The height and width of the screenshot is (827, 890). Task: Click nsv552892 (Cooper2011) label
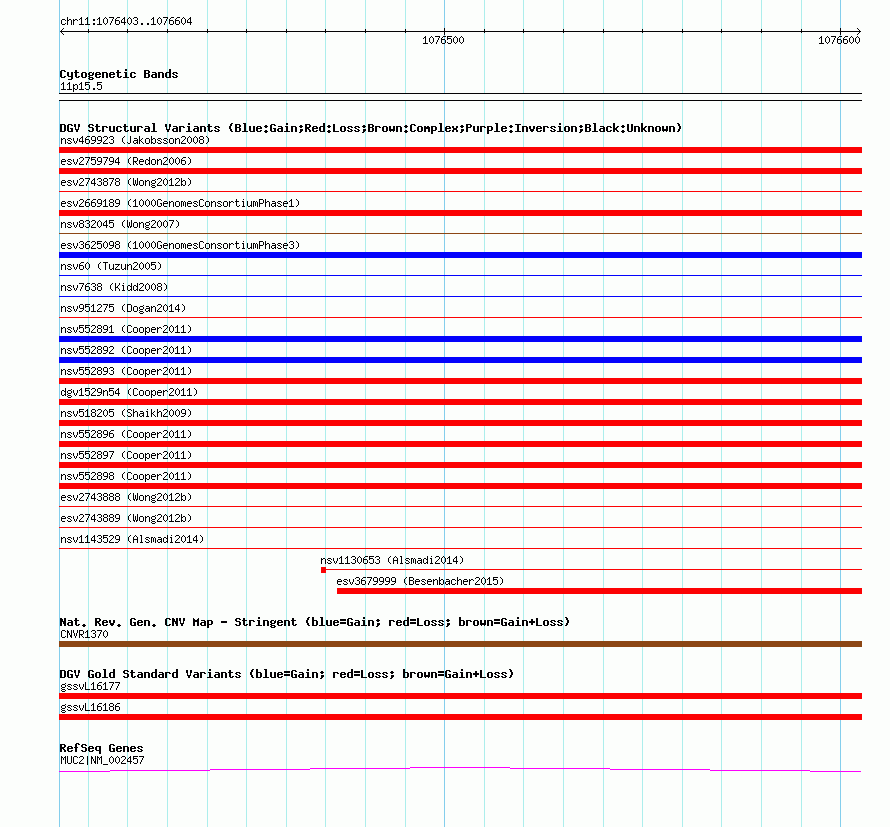(x=126, y=350)
